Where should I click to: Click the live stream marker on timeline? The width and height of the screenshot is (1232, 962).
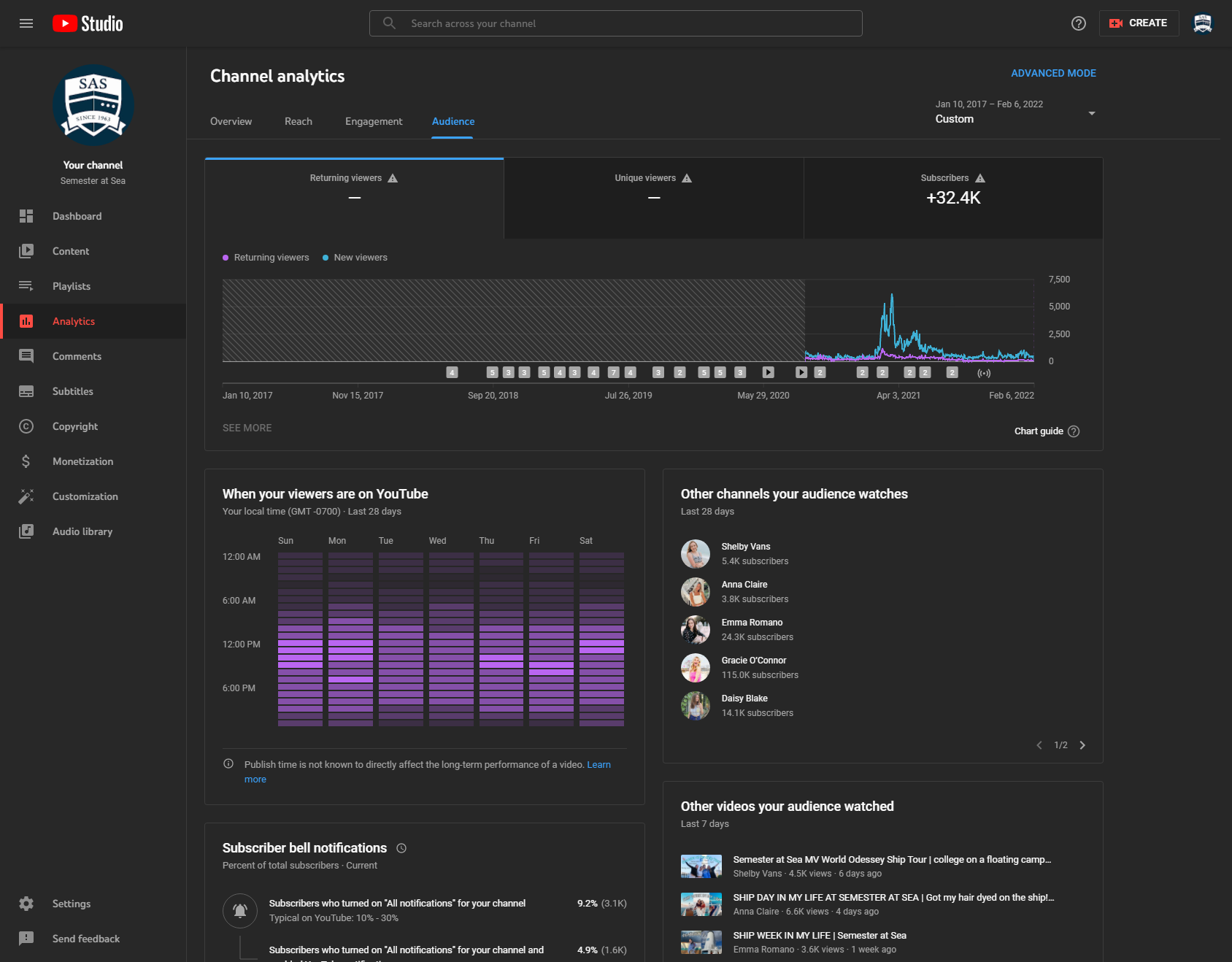984,373
